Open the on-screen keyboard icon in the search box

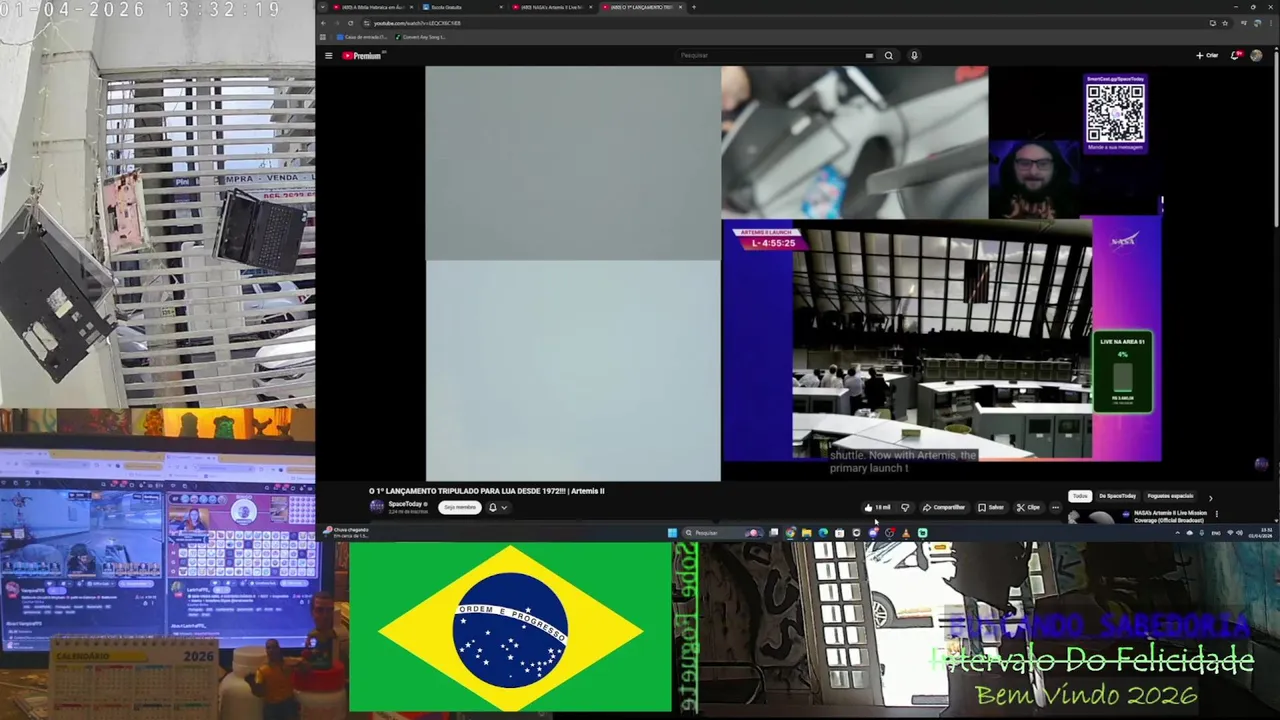click(869, 56)
